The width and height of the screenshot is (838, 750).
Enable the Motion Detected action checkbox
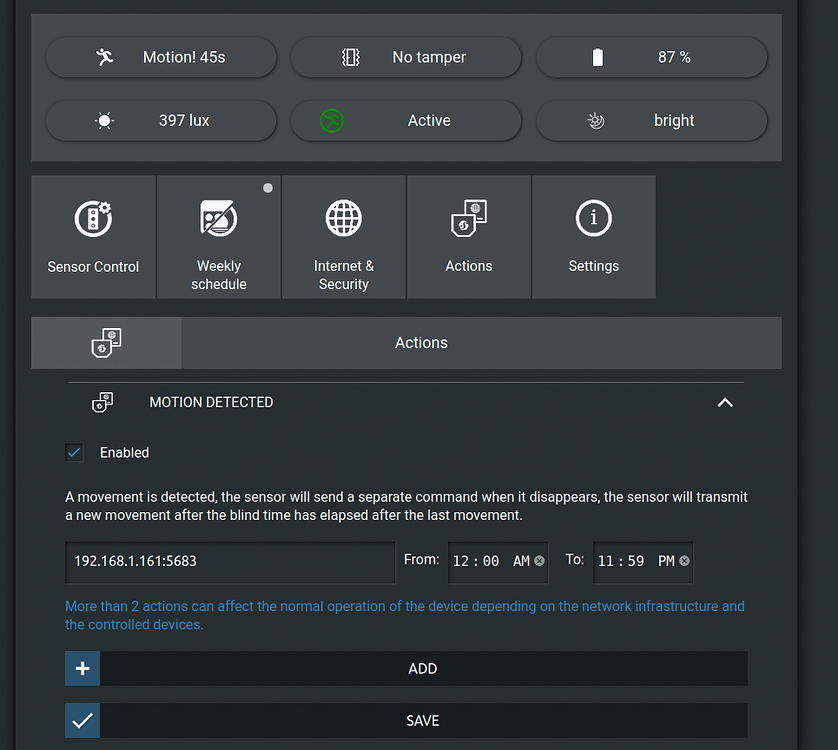[x=73, y=452]
